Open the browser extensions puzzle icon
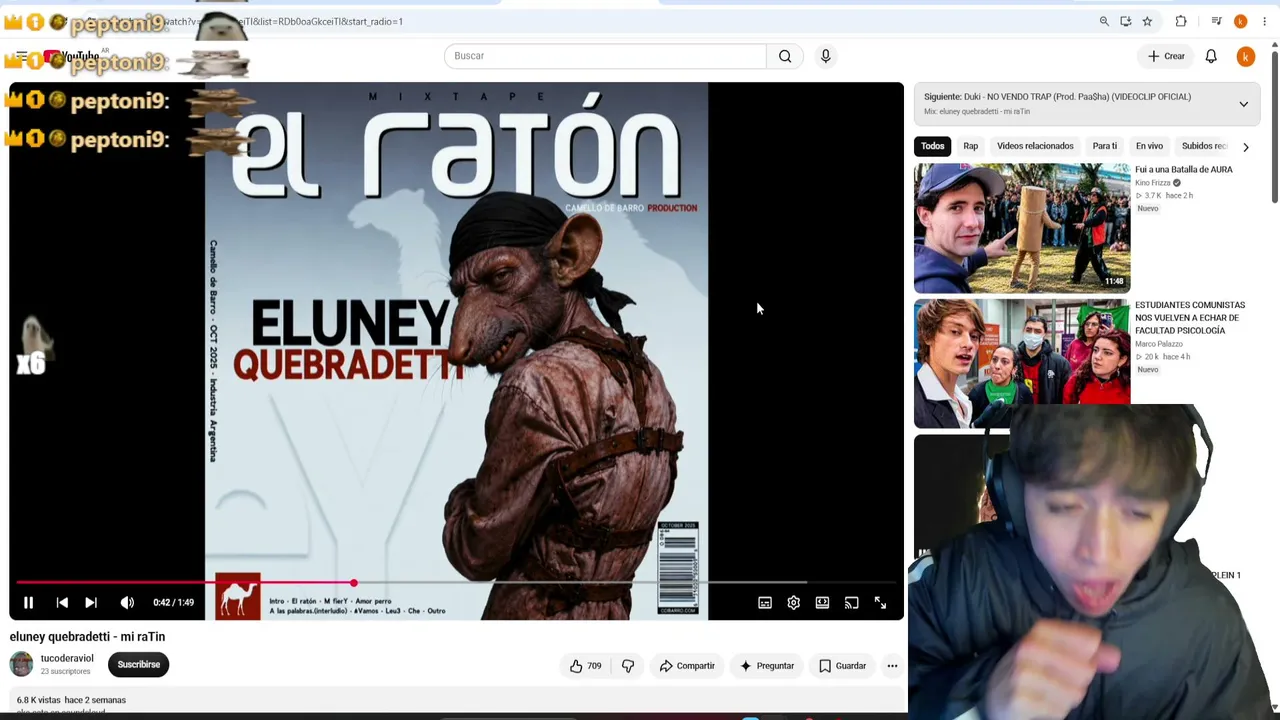Viewport: 1280px width, 720px height. [1181, 21]
